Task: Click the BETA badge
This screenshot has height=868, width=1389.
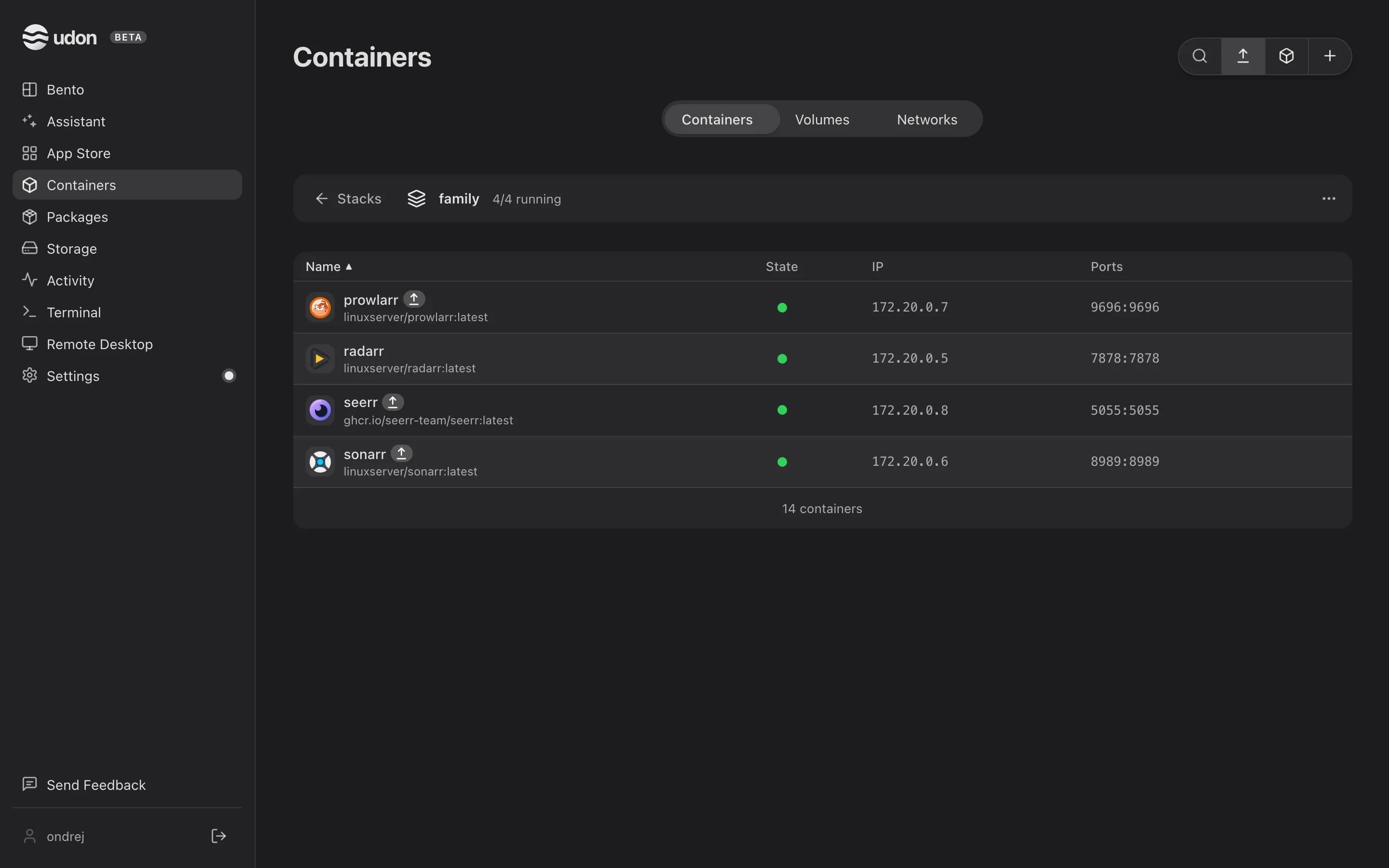Action: 128,37
